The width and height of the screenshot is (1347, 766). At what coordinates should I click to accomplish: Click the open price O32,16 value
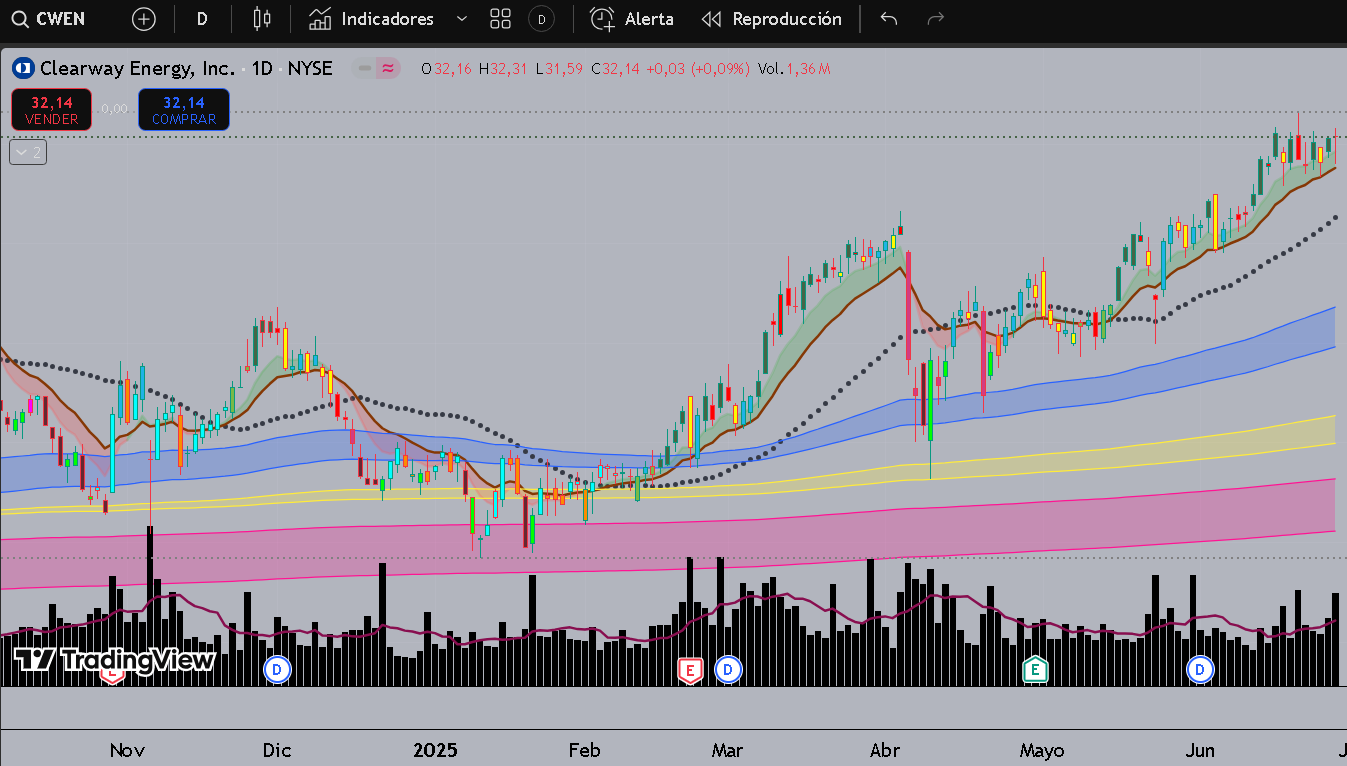click(x=447, y=69)
